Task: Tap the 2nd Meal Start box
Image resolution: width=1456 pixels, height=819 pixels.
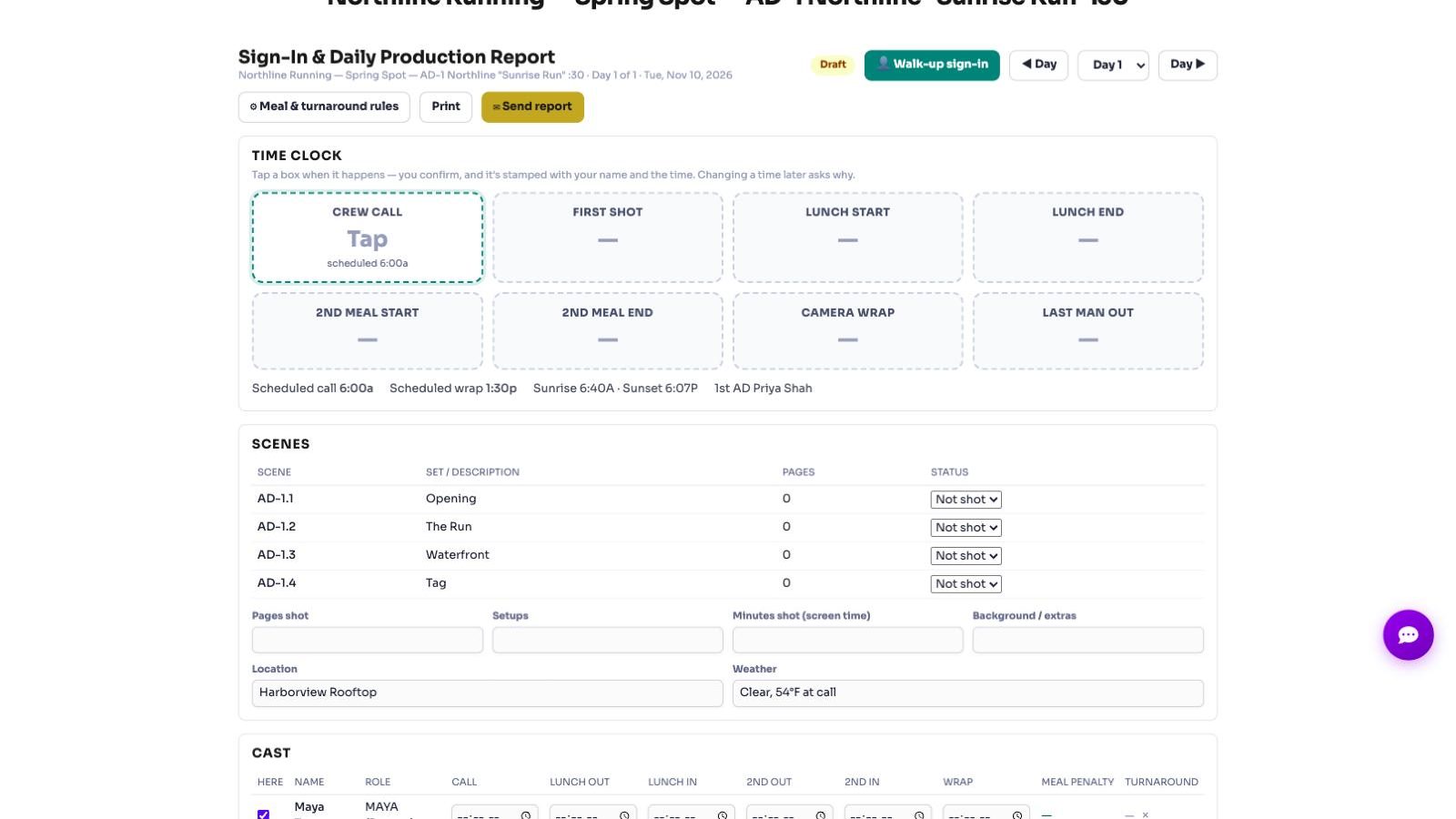Action: click(x=368, y=330)
